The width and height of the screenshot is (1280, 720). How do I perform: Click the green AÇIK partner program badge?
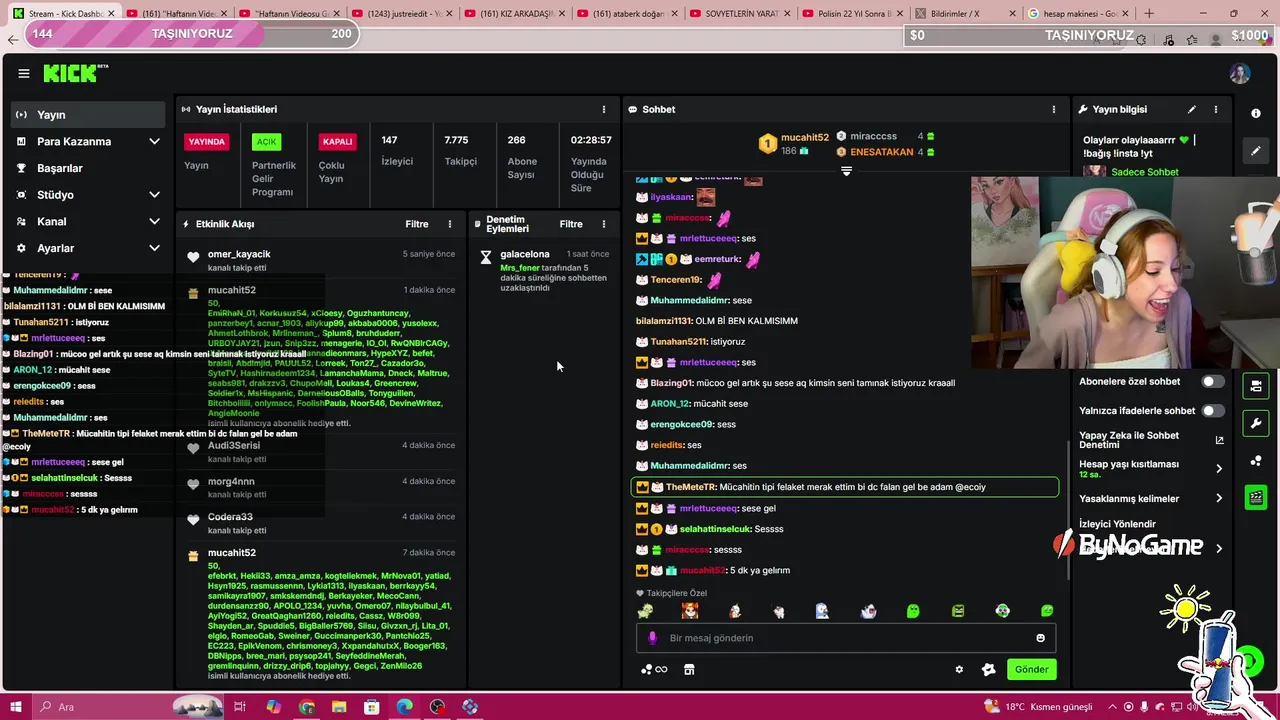(266, 142)
